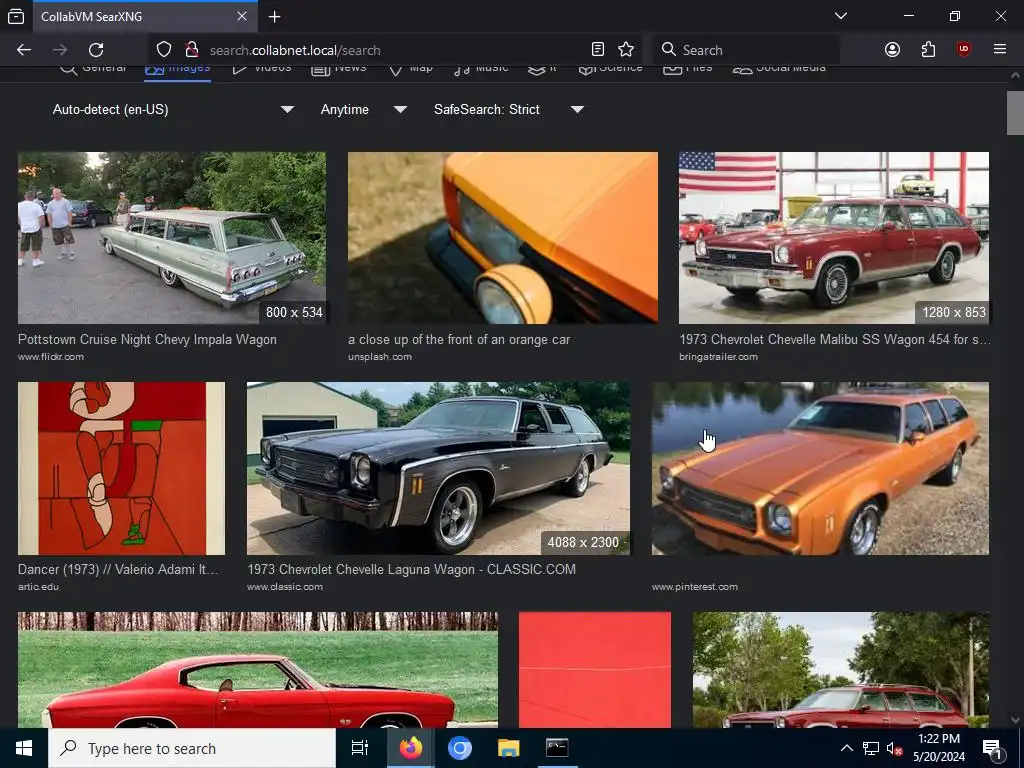Open the plain red square image

coord(595,669)
